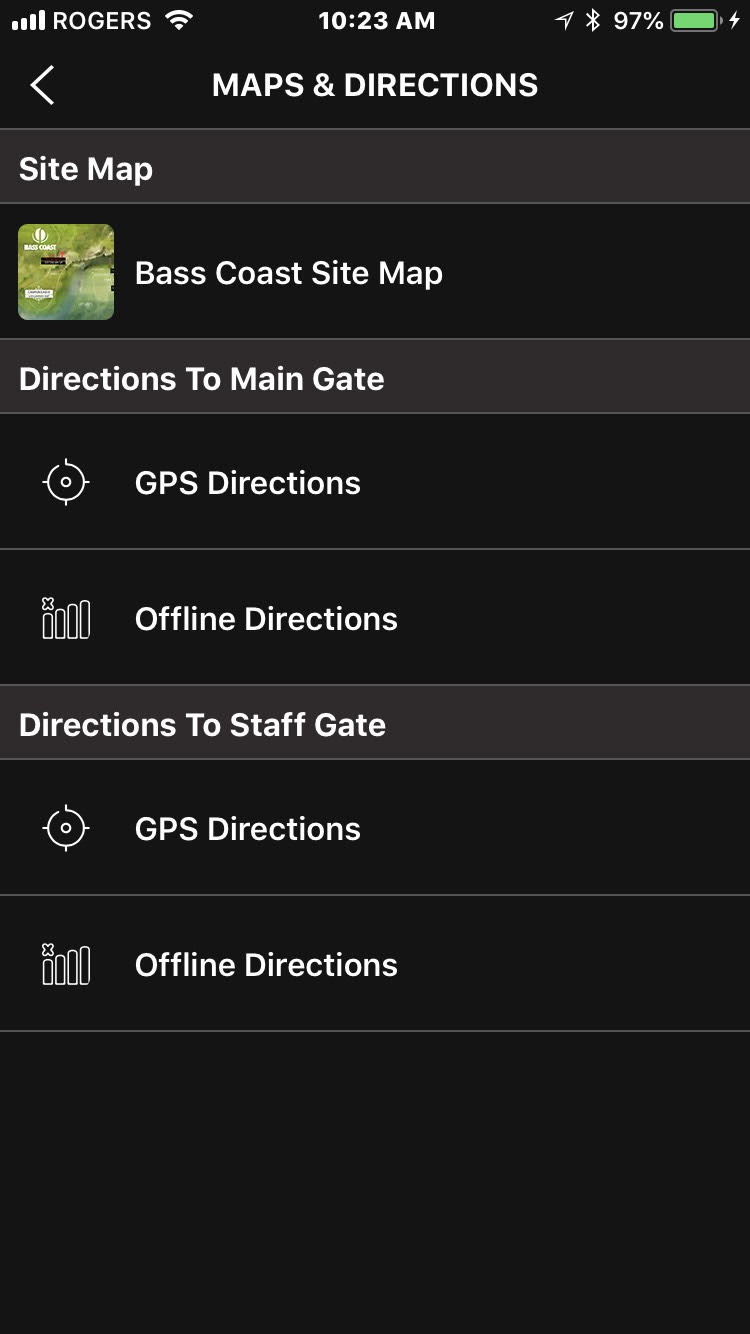Tap the MAPS & DIRECTIONS page title
This screenshot has height=1334, width=750.
[375, 86]
